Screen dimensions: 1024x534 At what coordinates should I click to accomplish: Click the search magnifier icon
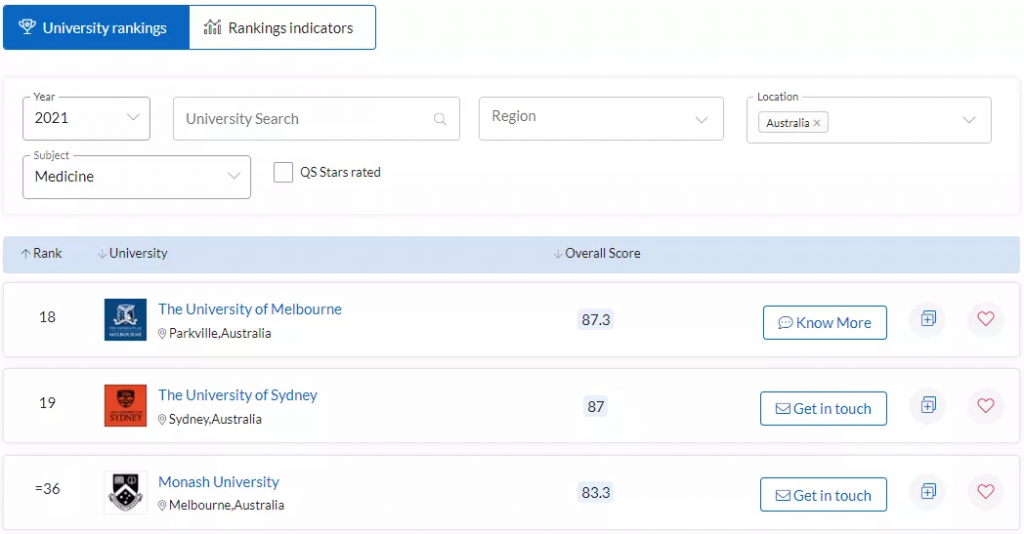[440, 119]
